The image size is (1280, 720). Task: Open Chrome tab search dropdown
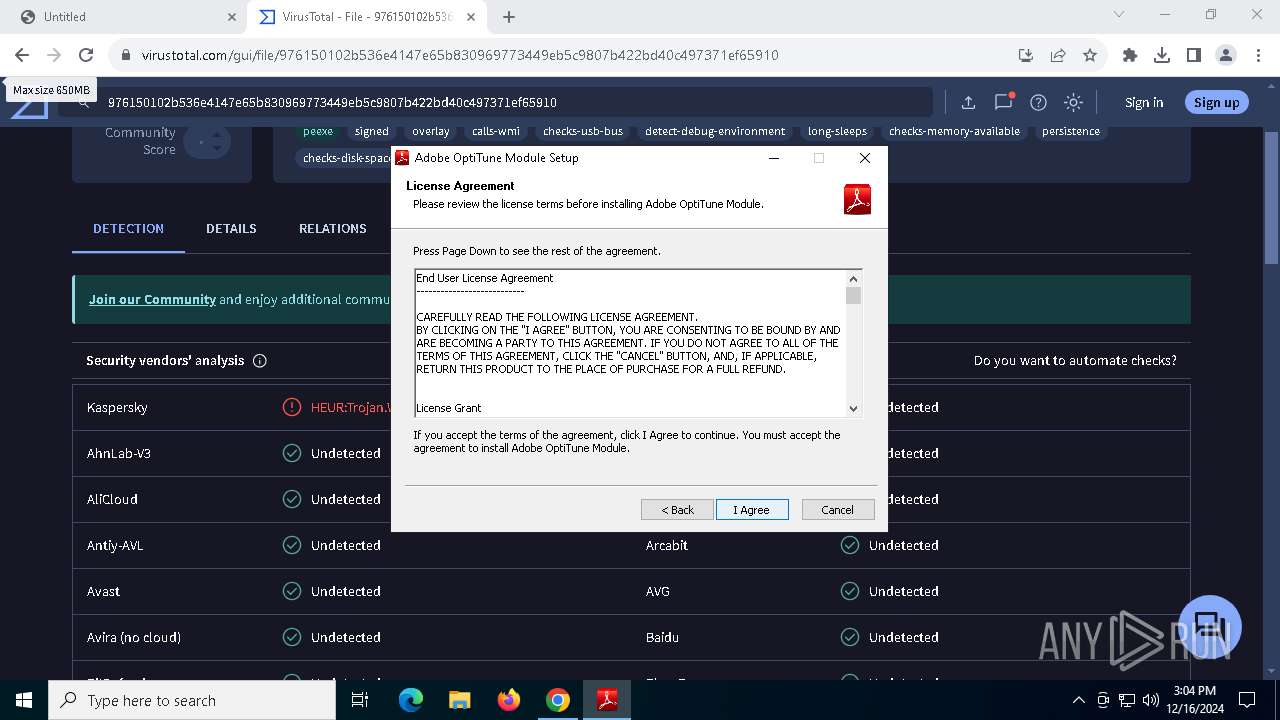1119,15
